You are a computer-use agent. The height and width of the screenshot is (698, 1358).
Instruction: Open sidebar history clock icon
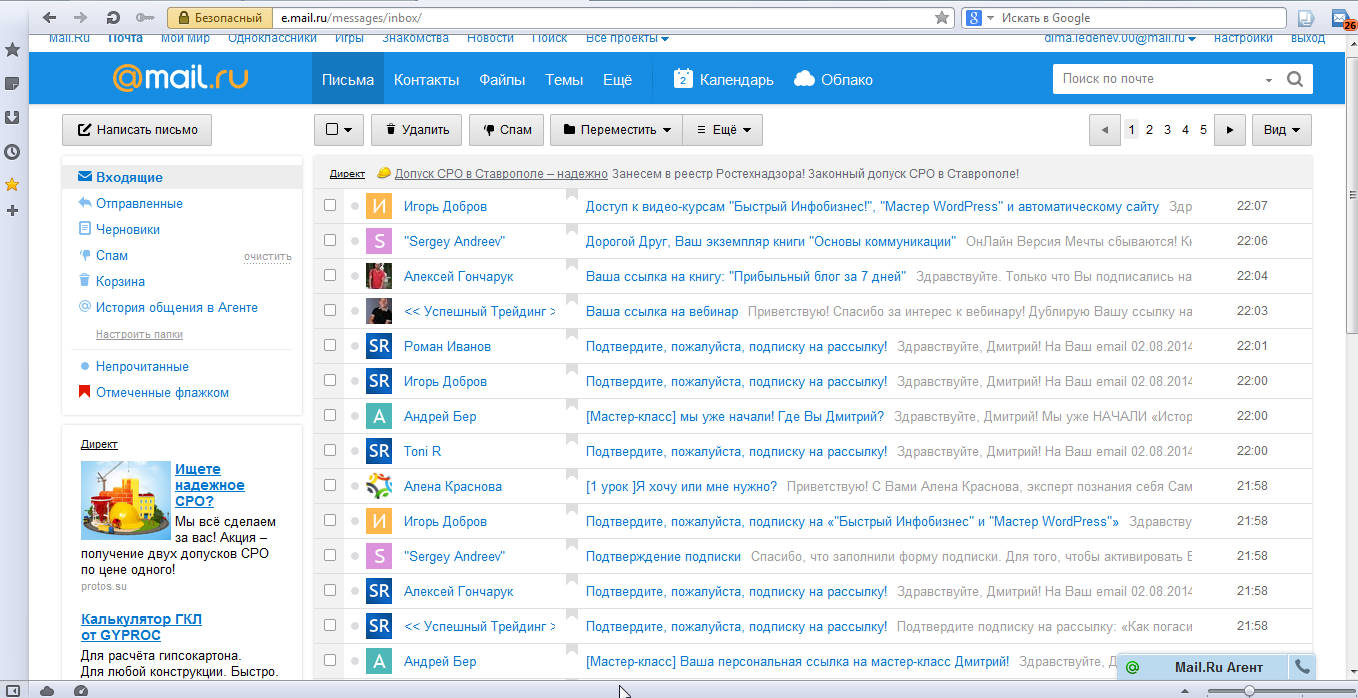tap(12, 152)
